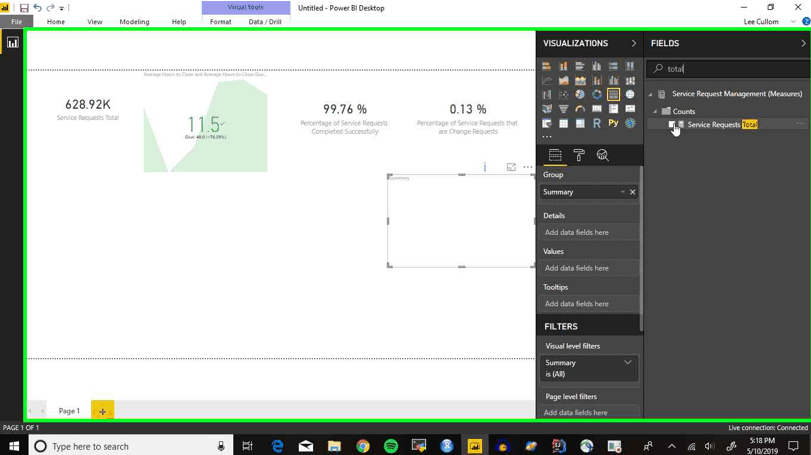Click the Details Add data fields well

(589, 233)
